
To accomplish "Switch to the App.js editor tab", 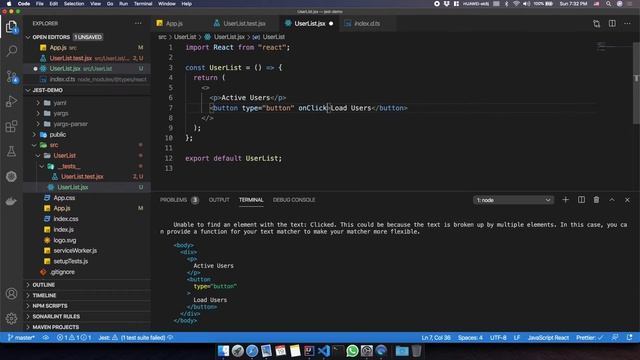I will [175, 24].
